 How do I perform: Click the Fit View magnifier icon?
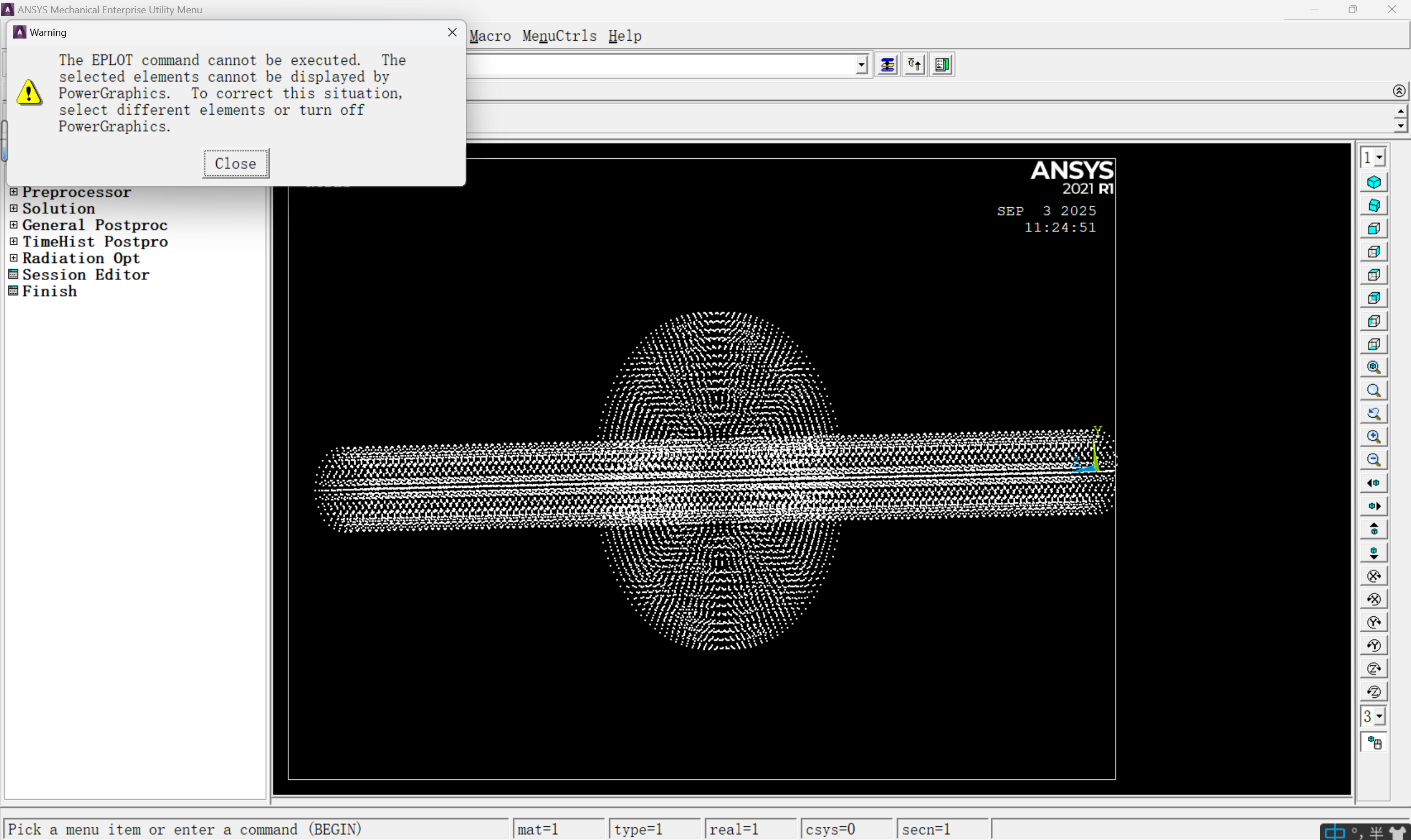click(x=1374, y=367)
